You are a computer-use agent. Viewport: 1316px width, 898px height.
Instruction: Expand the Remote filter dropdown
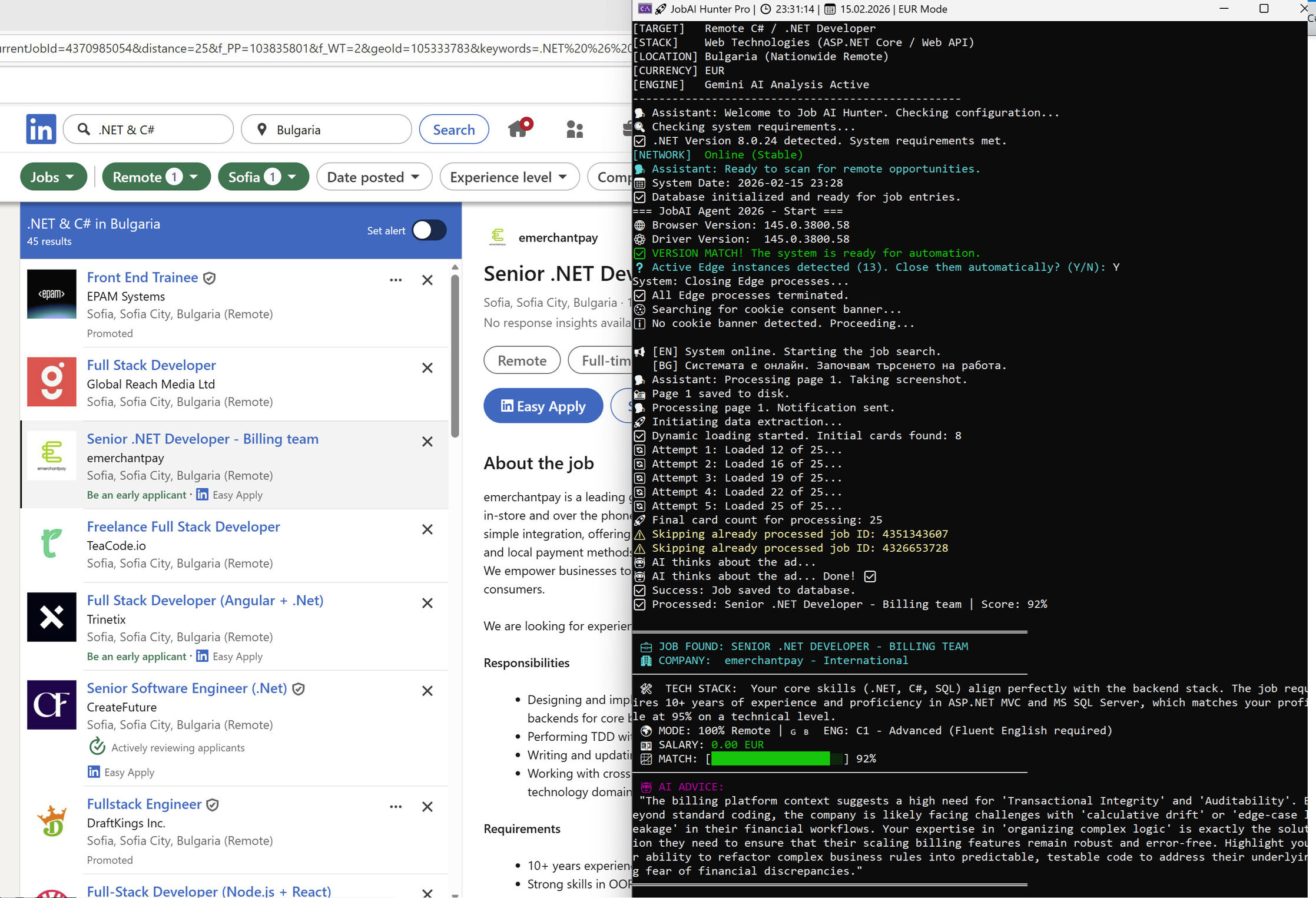[x=156, y=177]
